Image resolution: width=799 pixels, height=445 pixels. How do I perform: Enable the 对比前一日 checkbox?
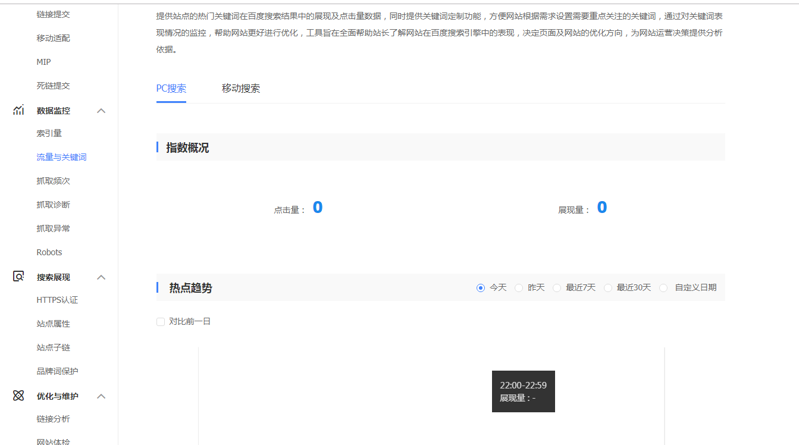(x=161, y=322)
